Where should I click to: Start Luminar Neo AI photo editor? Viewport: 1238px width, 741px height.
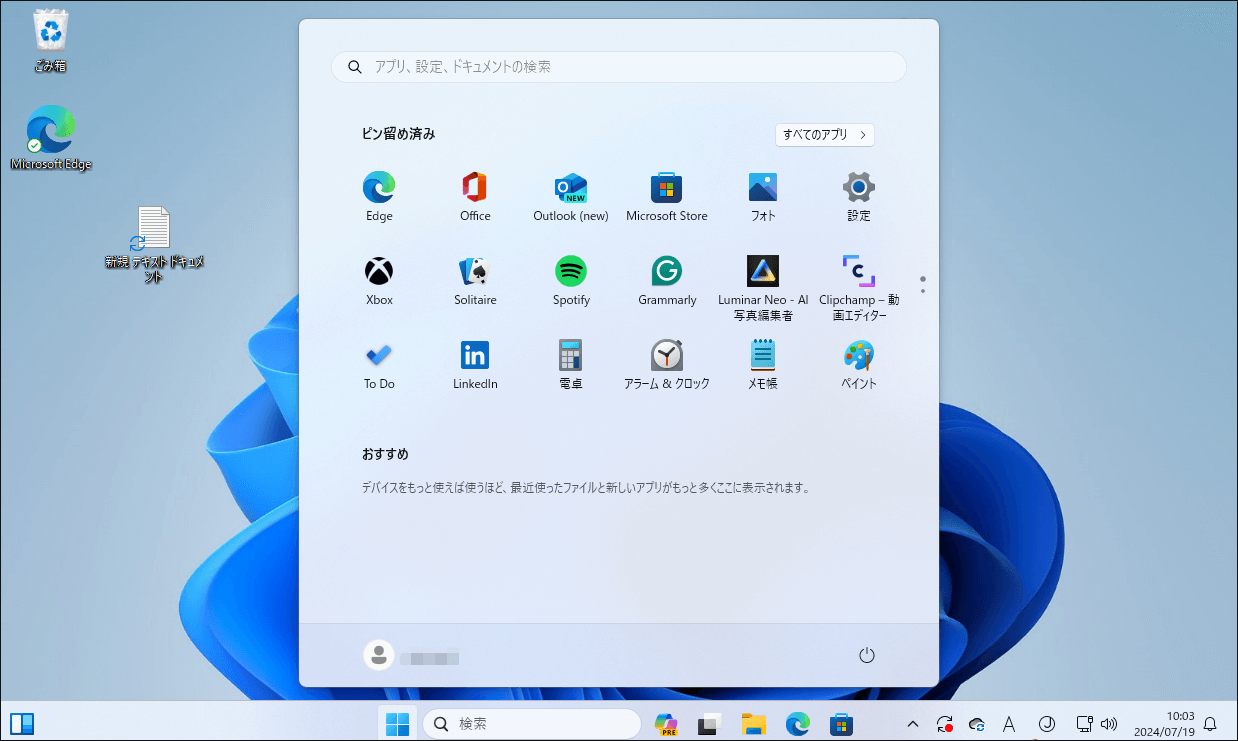[x=762, y=270]
